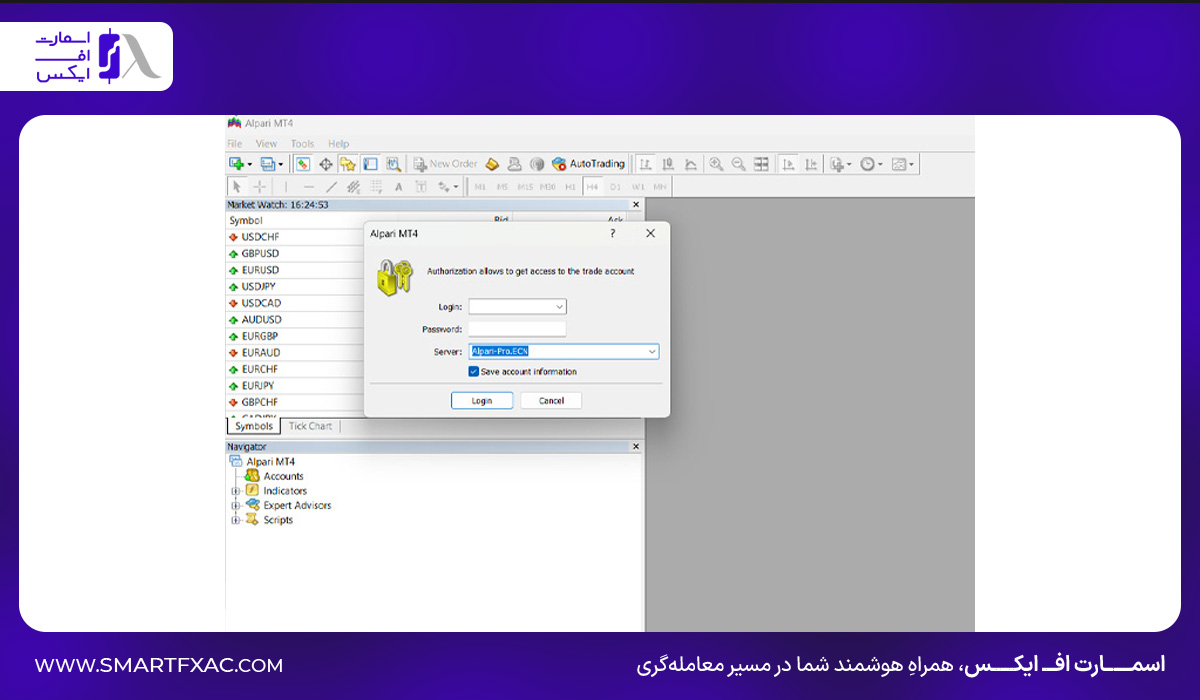Select the Crosshair tool
This screenshot has width=1200, height=700.
pos(260,186)
